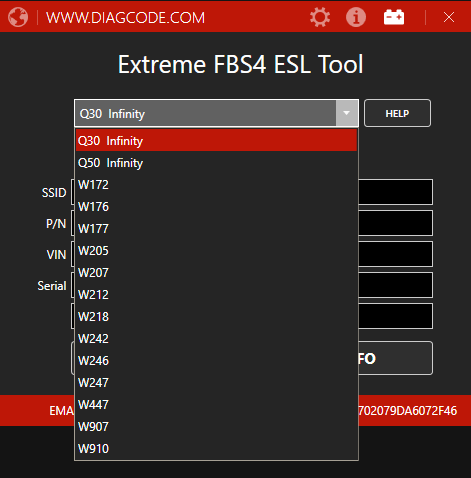The width and height of the screenshot is (471, 478).
Task: Select W172 in the dropdown list
Action: click(x=216, y=185)
